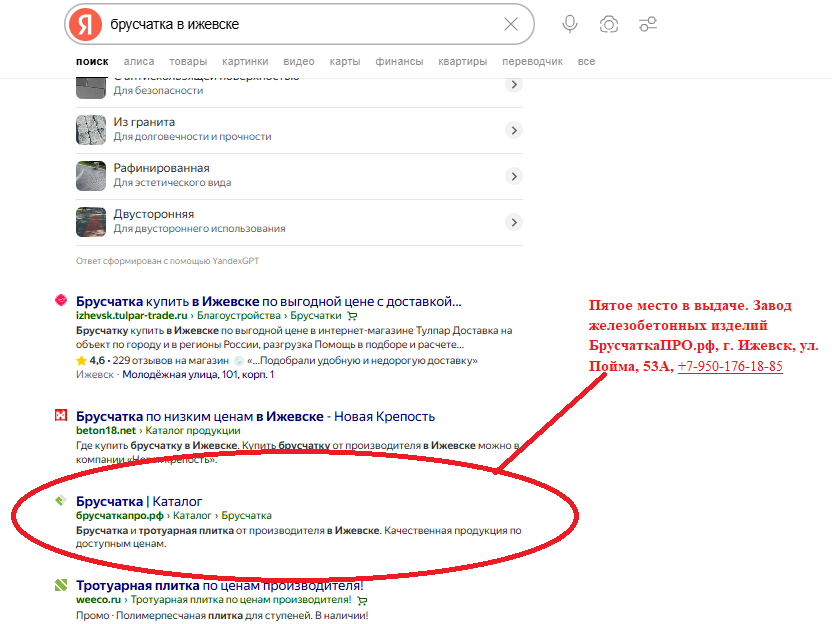This screenshot has width=832, height=624.
Task: Open the финансы tab
Action: click(x=399, y=62)
